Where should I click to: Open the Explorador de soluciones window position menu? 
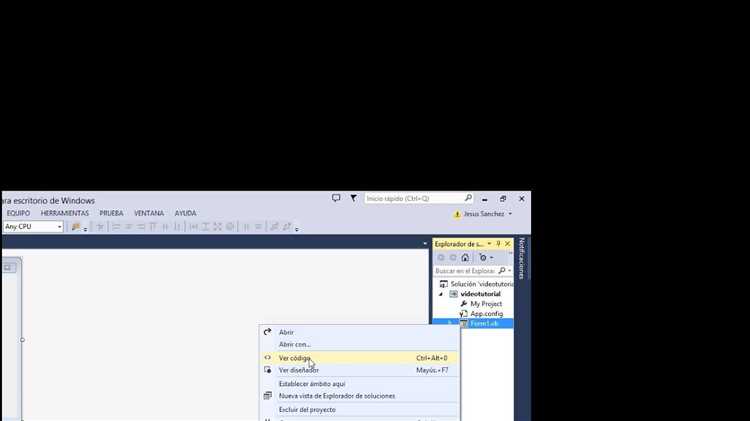click(489, 244)
